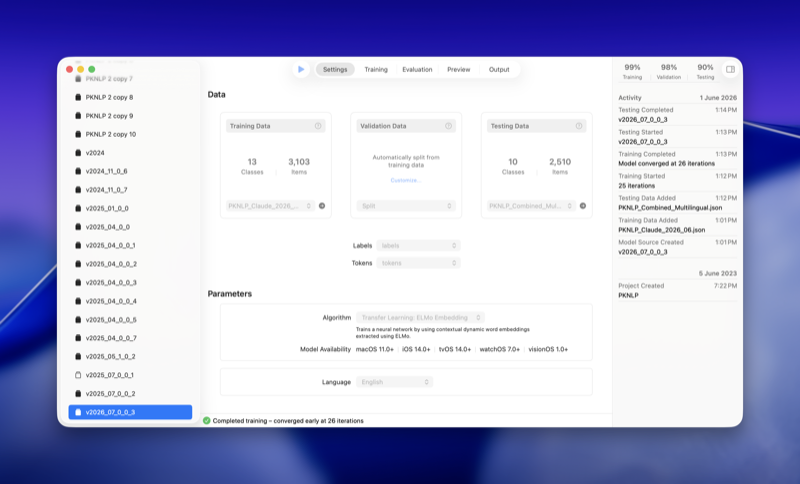
Task: Select model source v2025_01_0_0
Action: coord(130,209)
